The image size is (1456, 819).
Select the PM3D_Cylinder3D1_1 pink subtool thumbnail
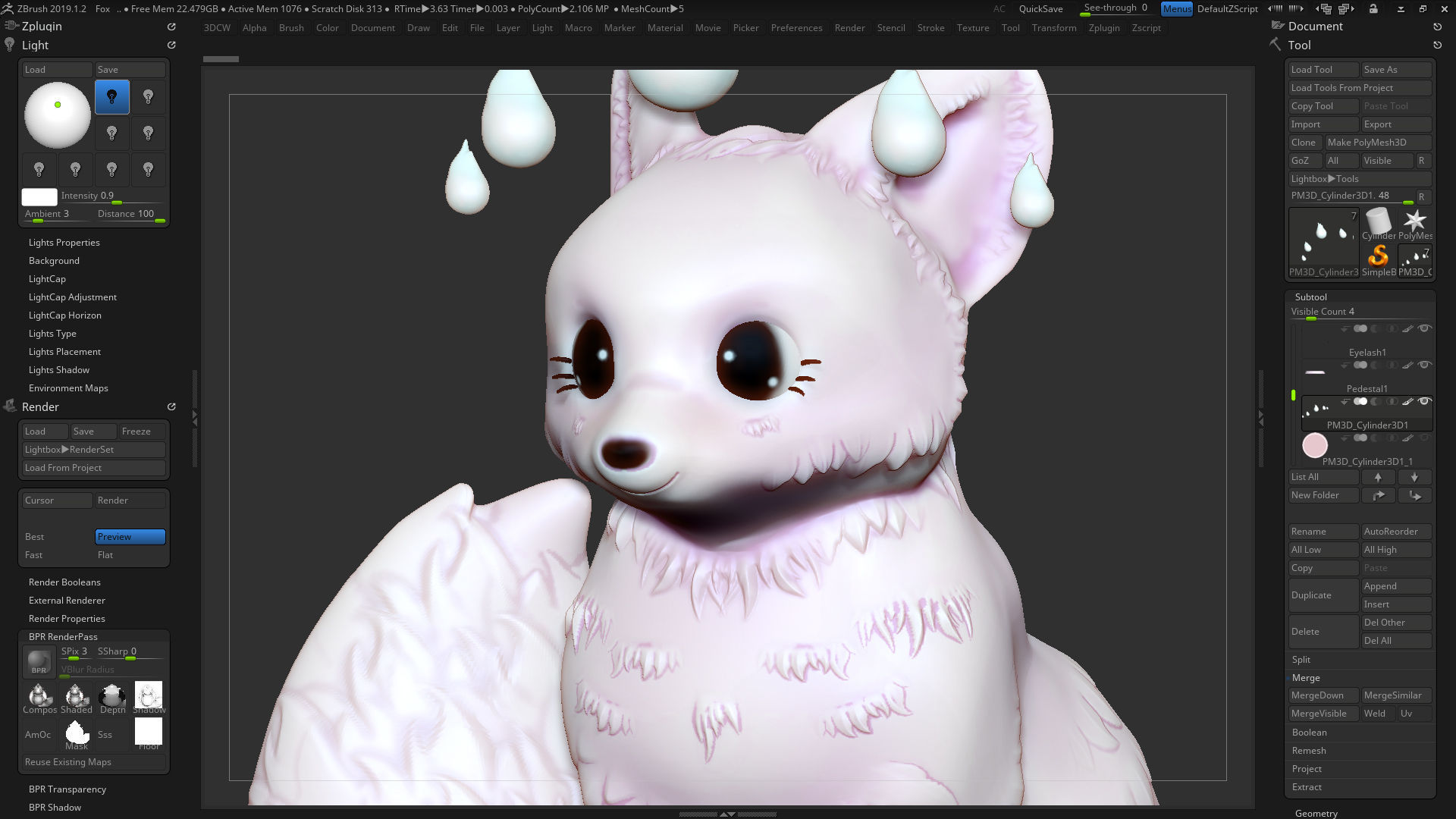[x=1314, y=445]
